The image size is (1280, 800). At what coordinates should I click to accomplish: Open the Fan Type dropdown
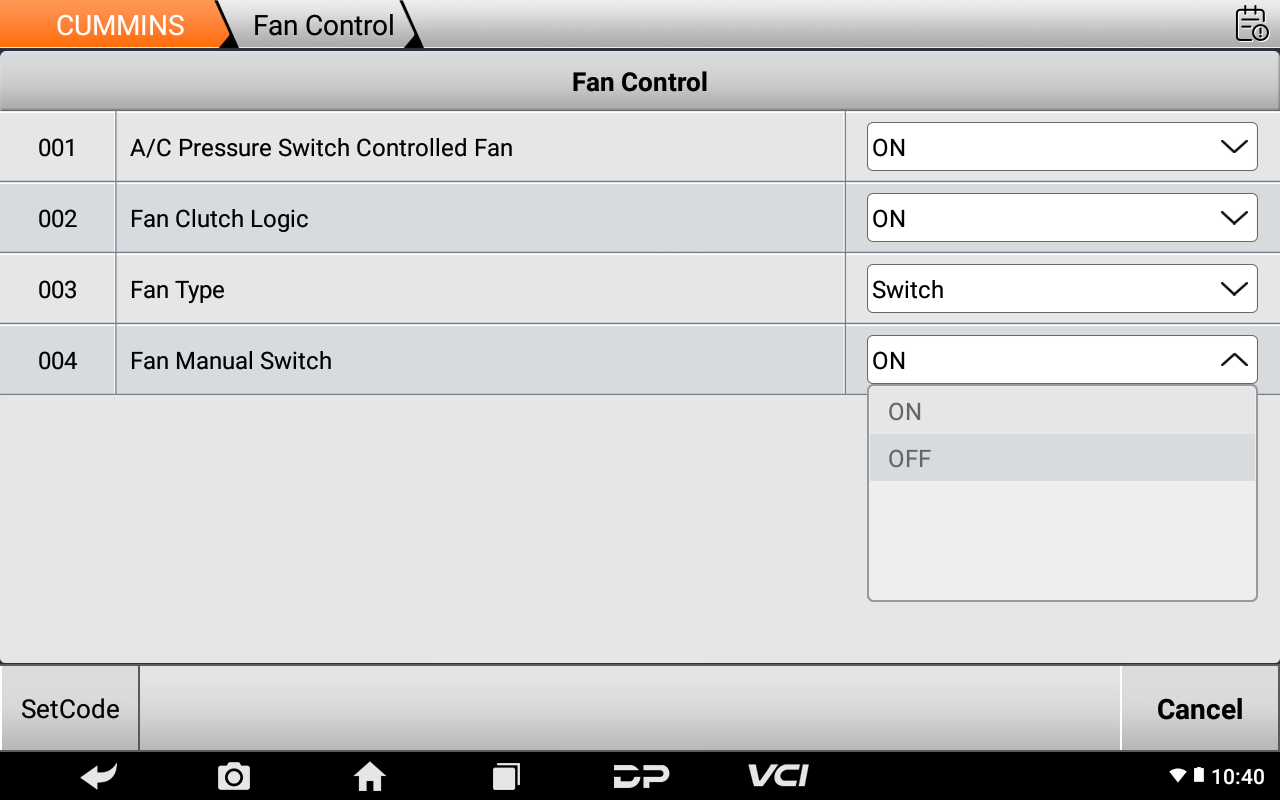click(1061, 289)
